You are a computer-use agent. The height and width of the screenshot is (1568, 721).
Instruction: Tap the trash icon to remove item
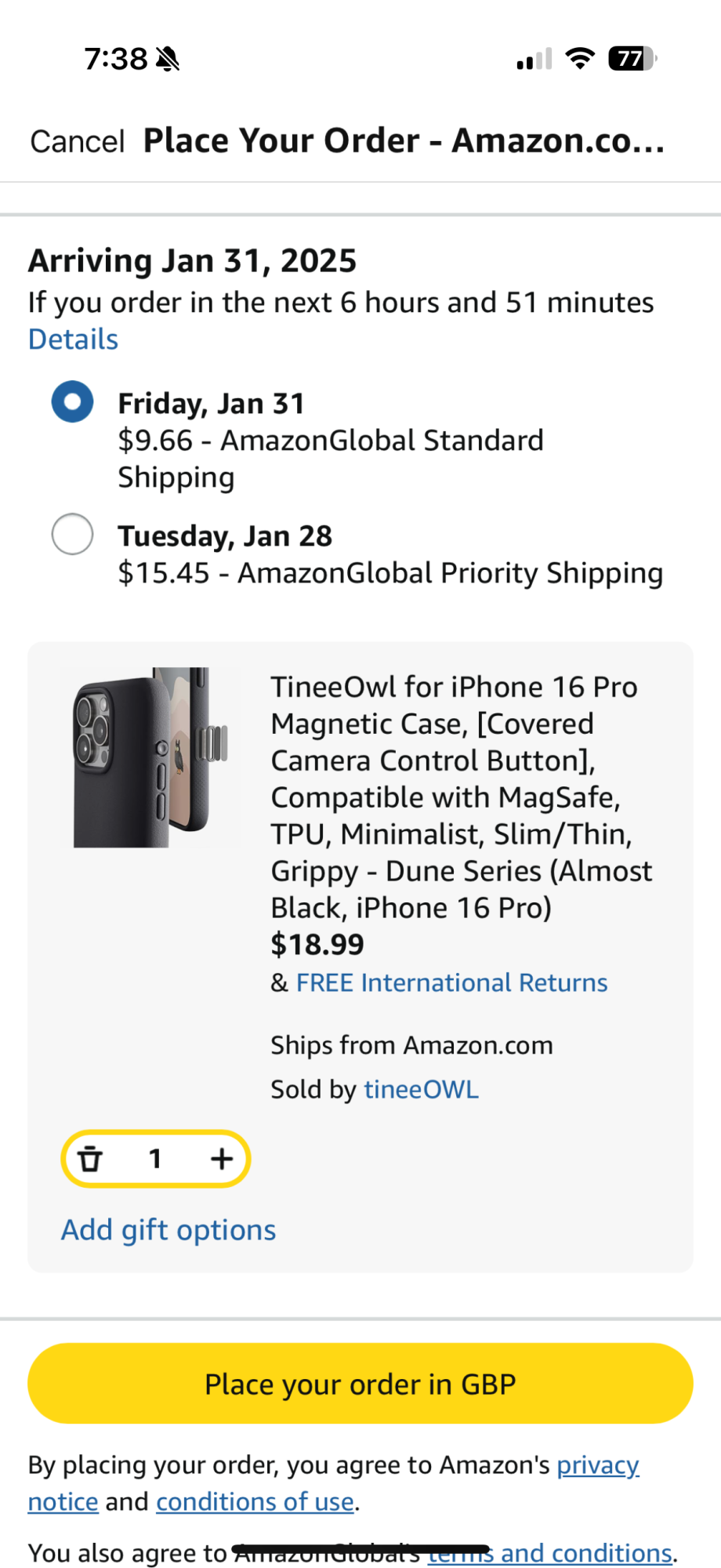[91, 1158]
